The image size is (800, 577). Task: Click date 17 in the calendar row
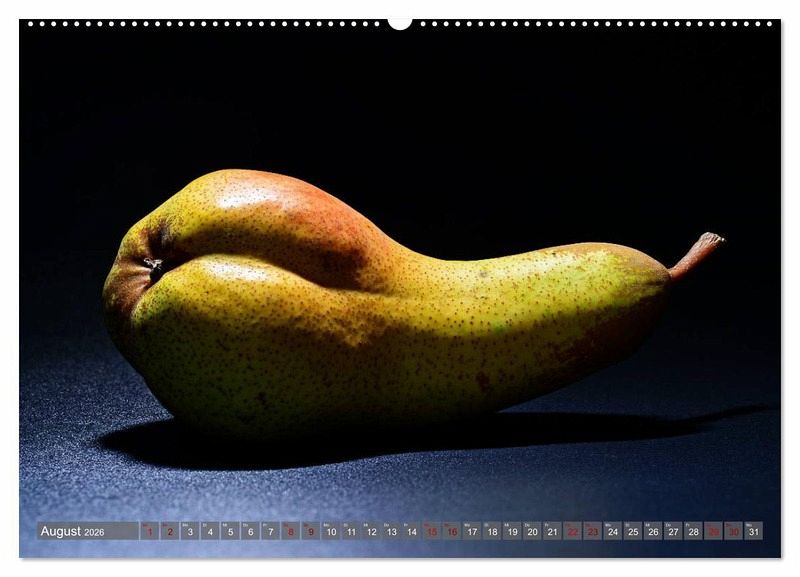click(x=472, y=531)
